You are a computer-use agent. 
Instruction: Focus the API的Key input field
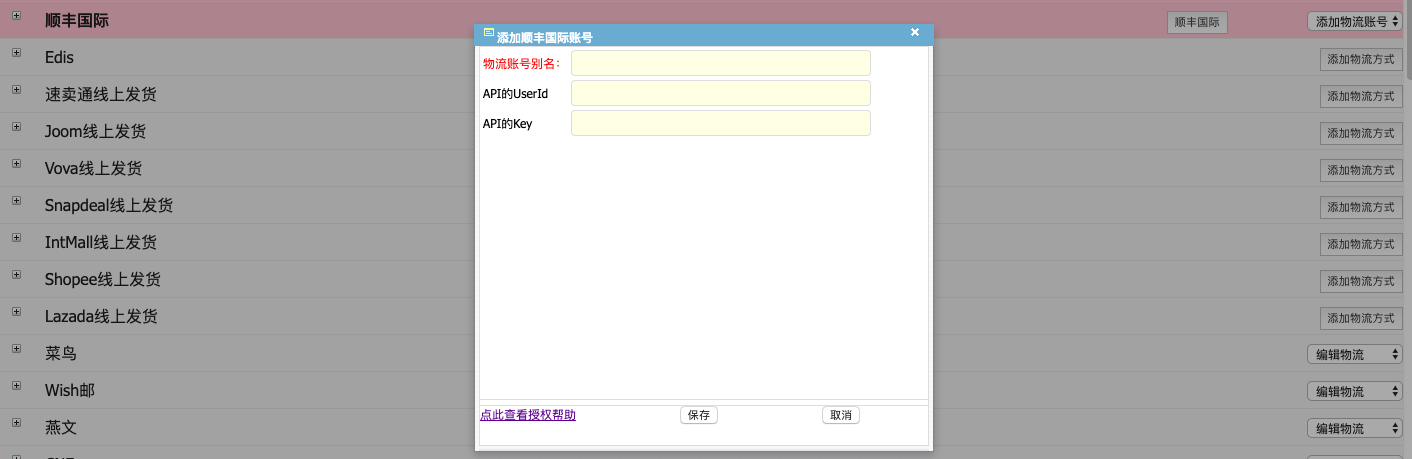[721, 123]
